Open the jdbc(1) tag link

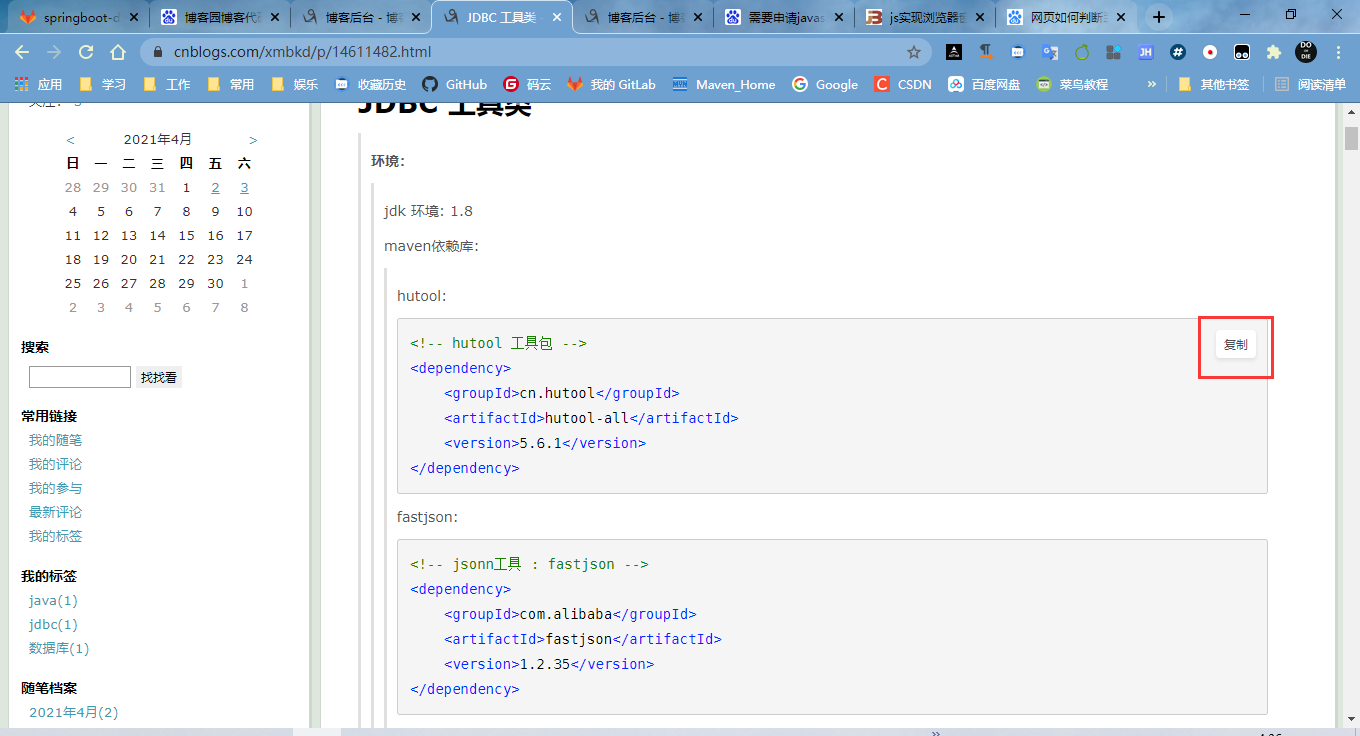point(53,624)
